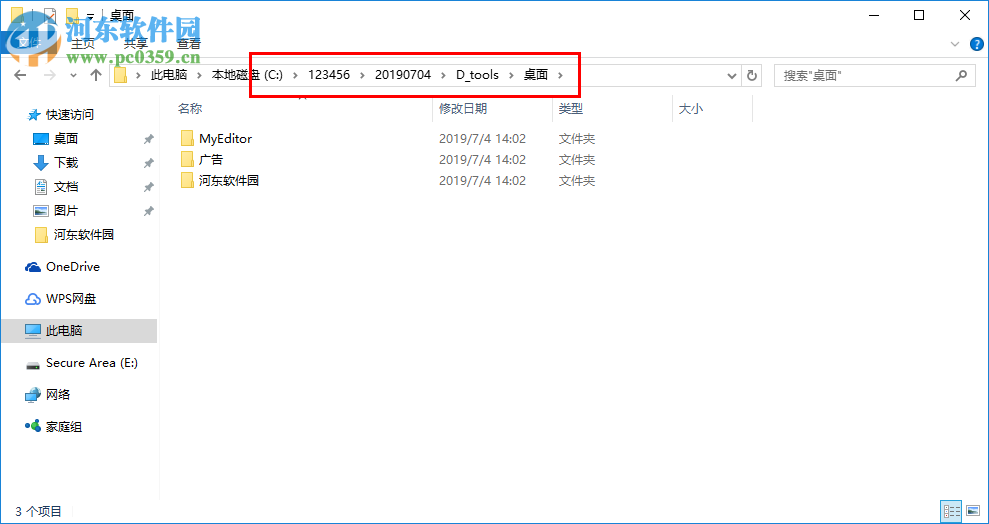This screenshot has height=524, width=989.
Task: Expand the chevron after 20190704 breadcrumb
Action: pos(444,76)
